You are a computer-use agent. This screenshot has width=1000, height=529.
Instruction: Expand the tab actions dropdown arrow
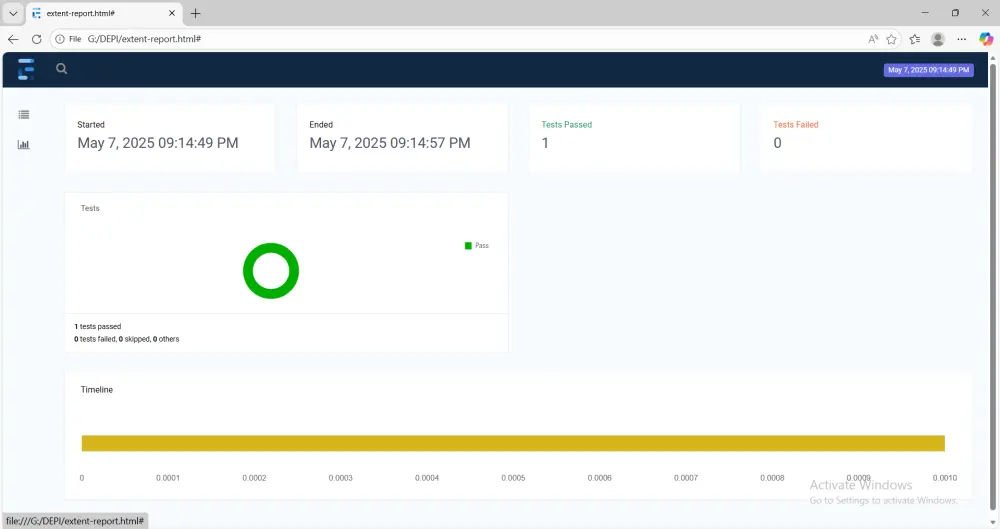tap(13, 13)
